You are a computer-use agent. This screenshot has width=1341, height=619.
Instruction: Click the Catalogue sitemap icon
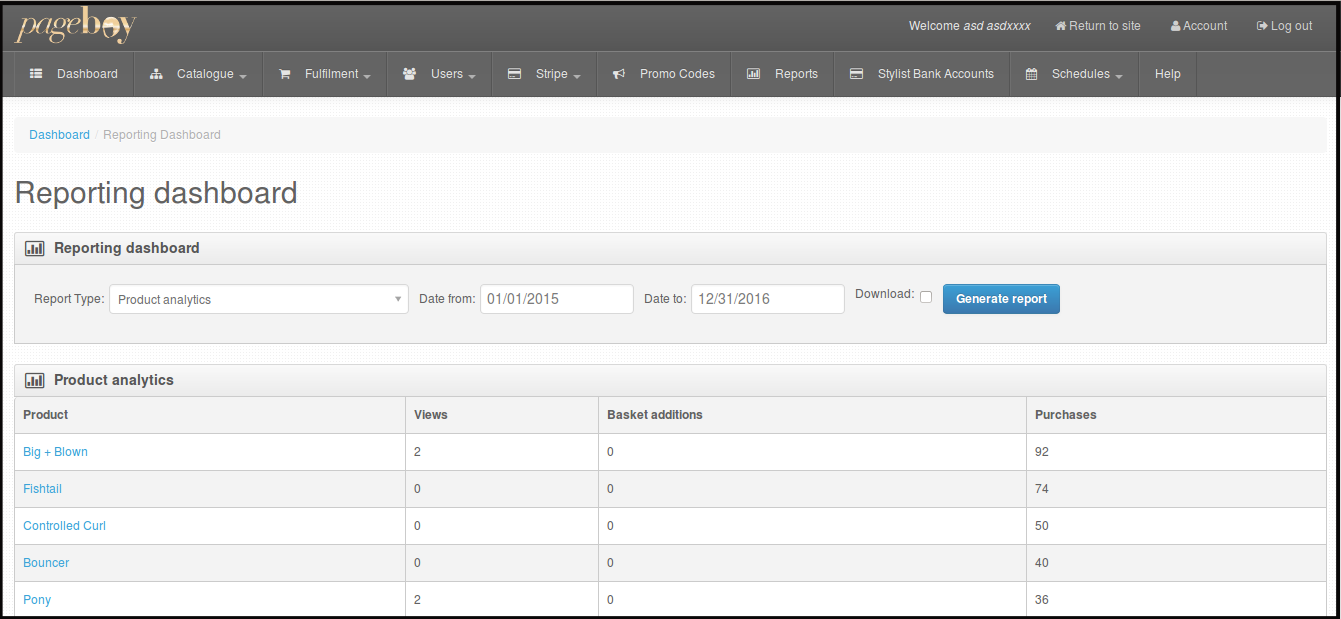pyautogui.click(x=156, y=74)
